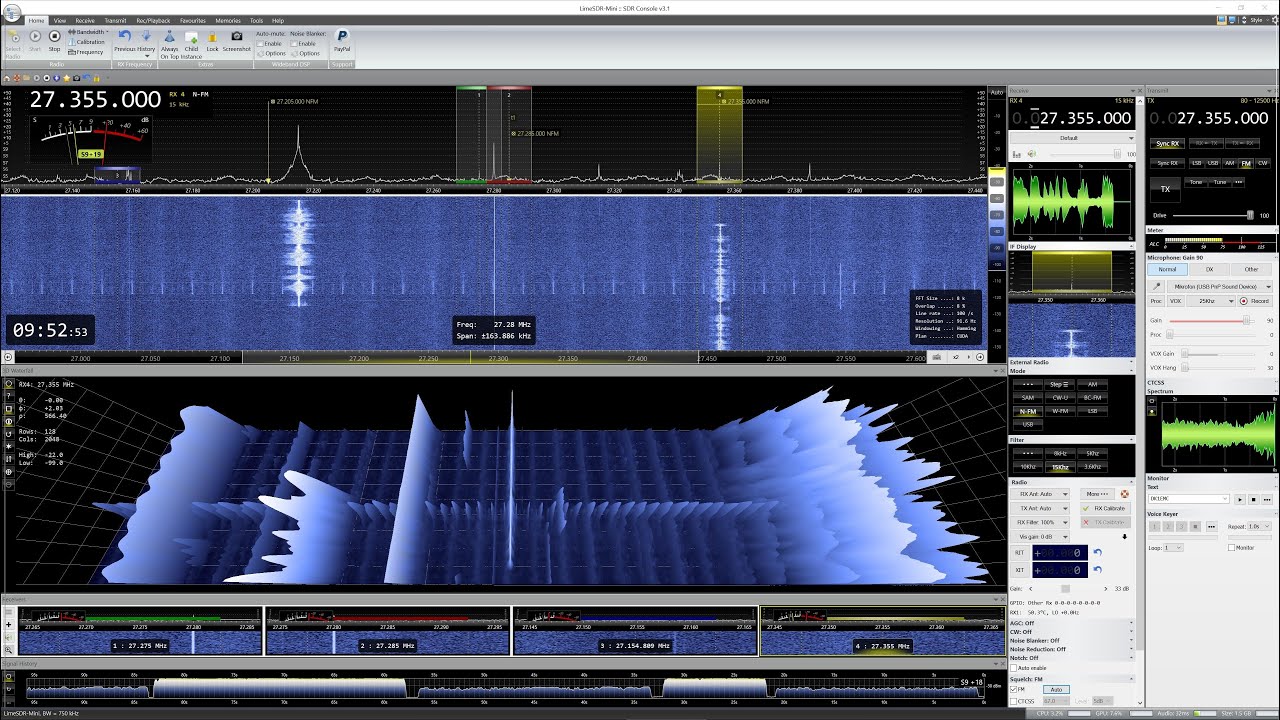
Task: Enable the Voice Keyer Monitor checkbox
Action: click(x=1232, y=548)
